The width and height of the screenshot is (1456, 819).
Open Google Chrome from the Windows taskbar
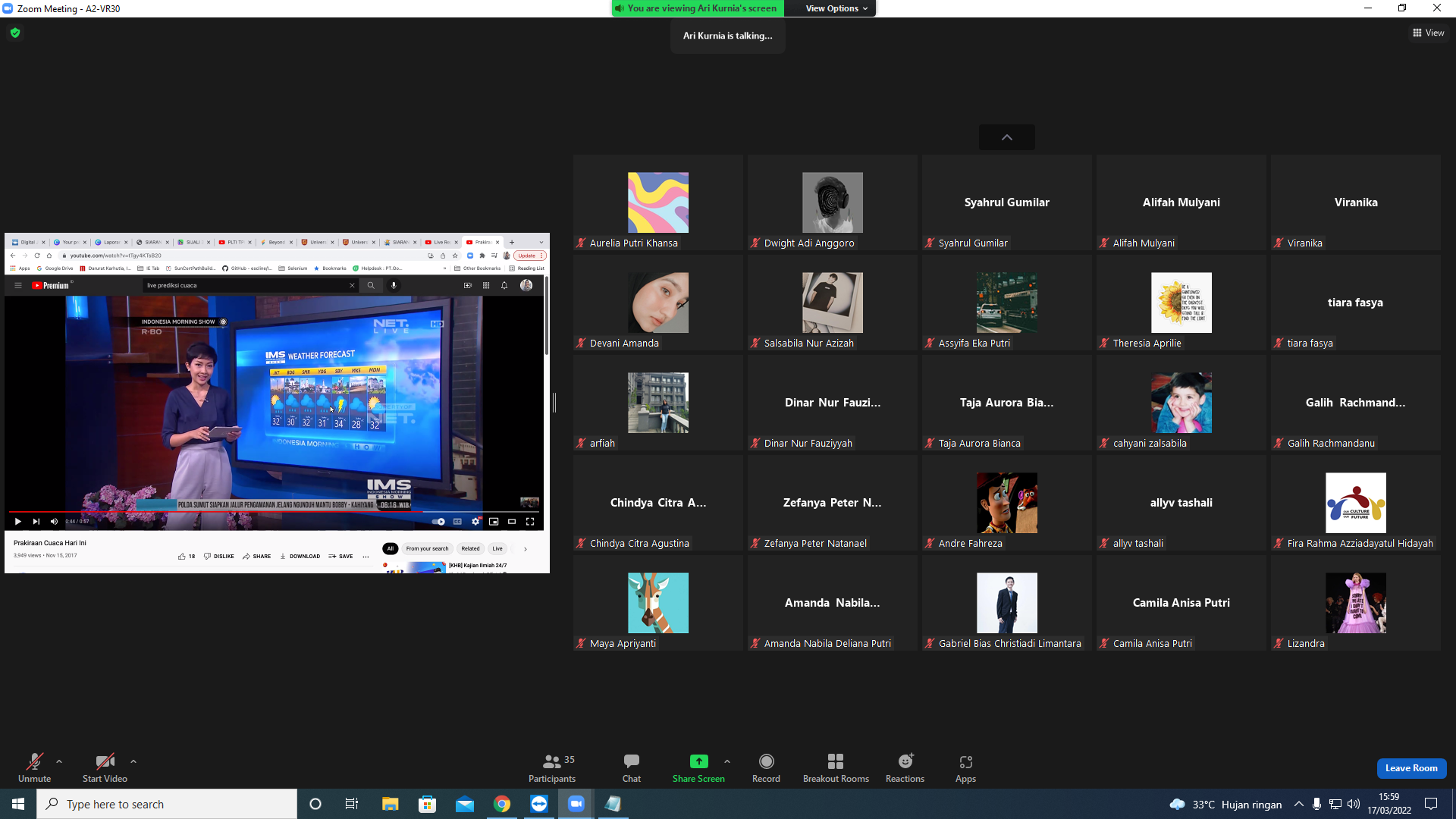pyautogui.click(x=502, y=804)
